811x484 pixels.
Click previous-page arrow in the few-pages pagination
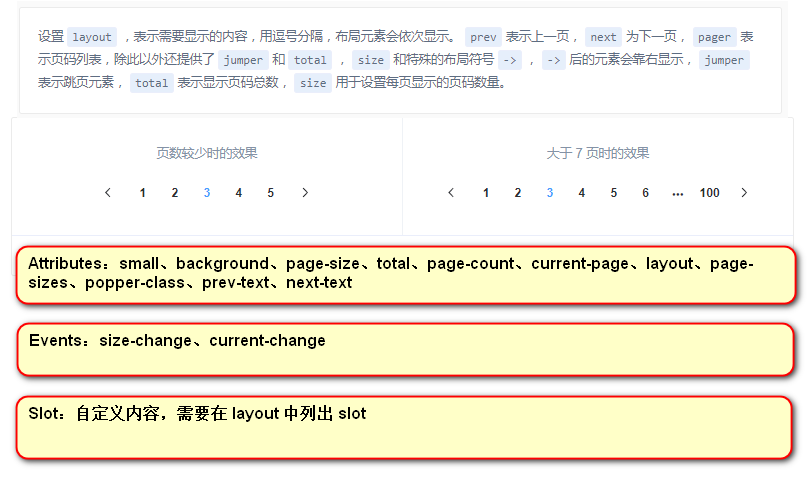(108, 193)
